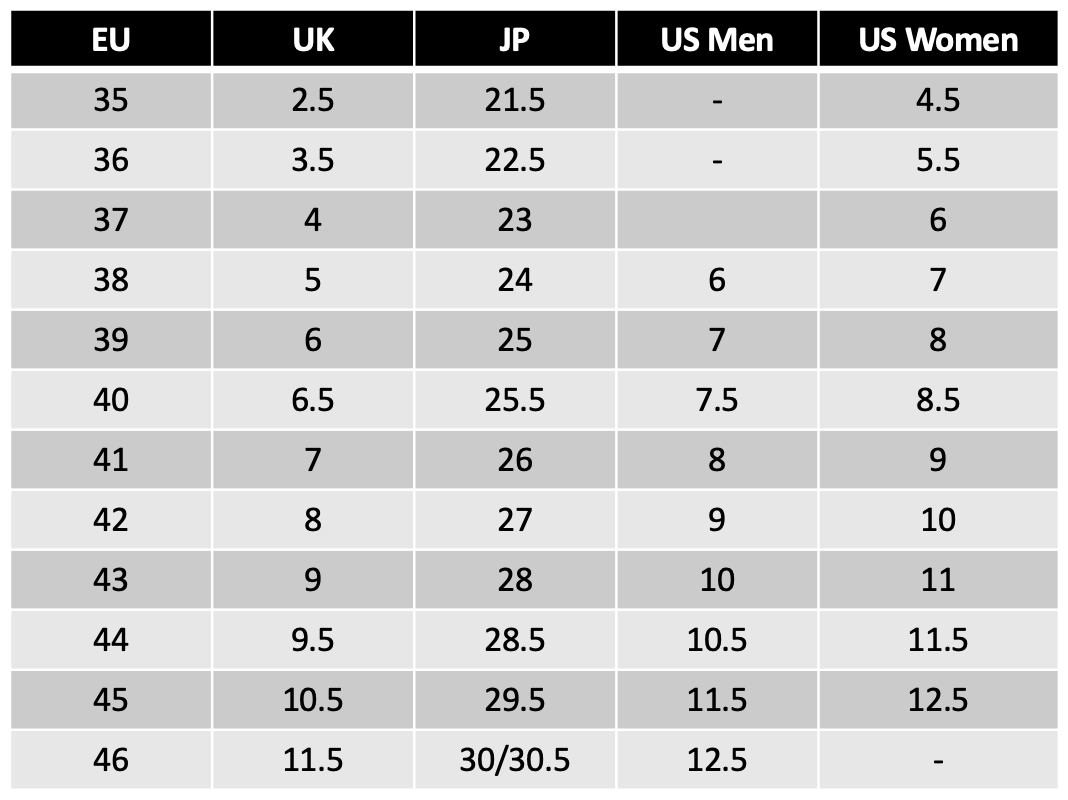Select the US Men 7.5 cell
The image size is (1068, 800).
[x=717, y=400]
